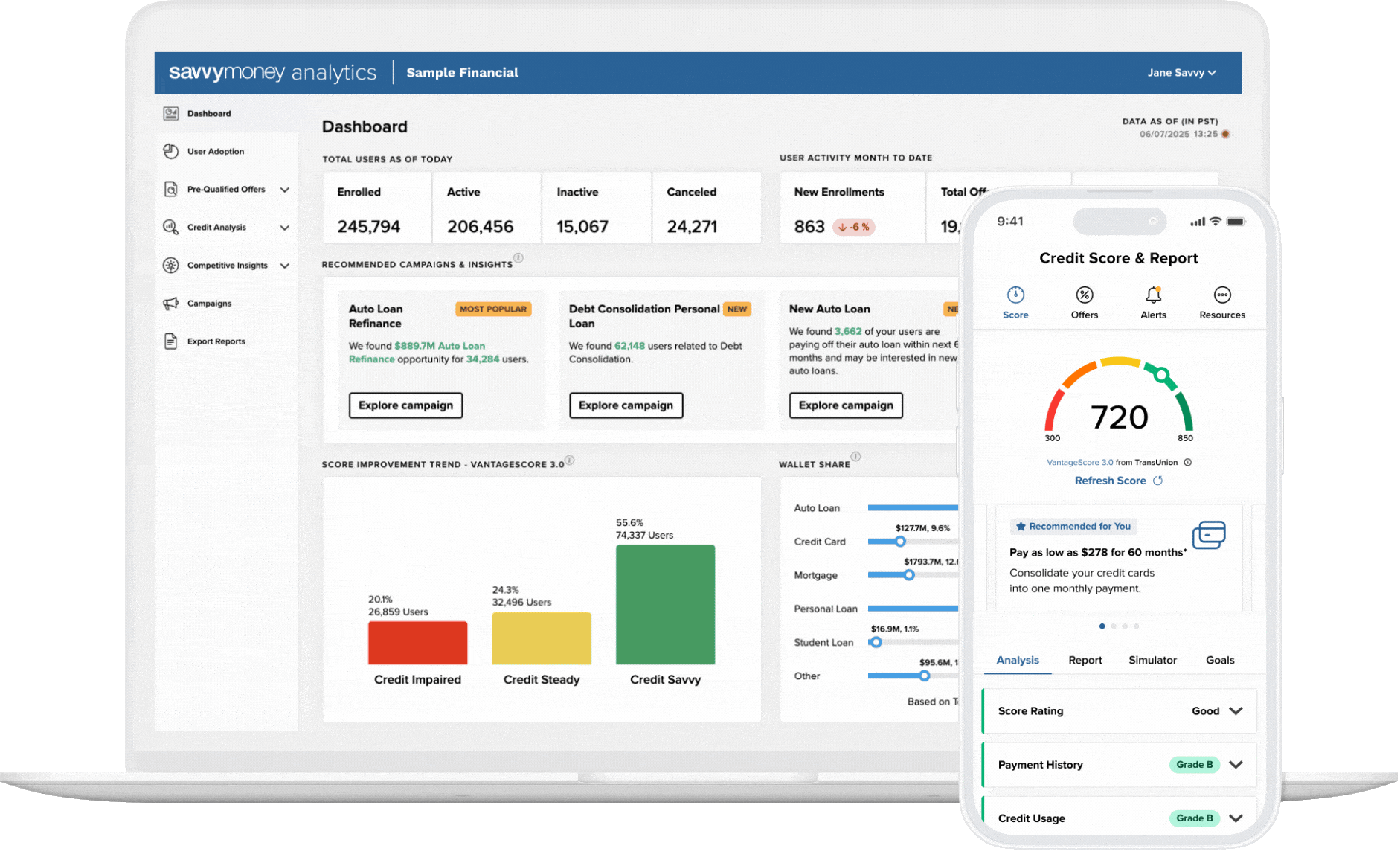Tap the Resources chat bubble icon

pos(1221,295)
